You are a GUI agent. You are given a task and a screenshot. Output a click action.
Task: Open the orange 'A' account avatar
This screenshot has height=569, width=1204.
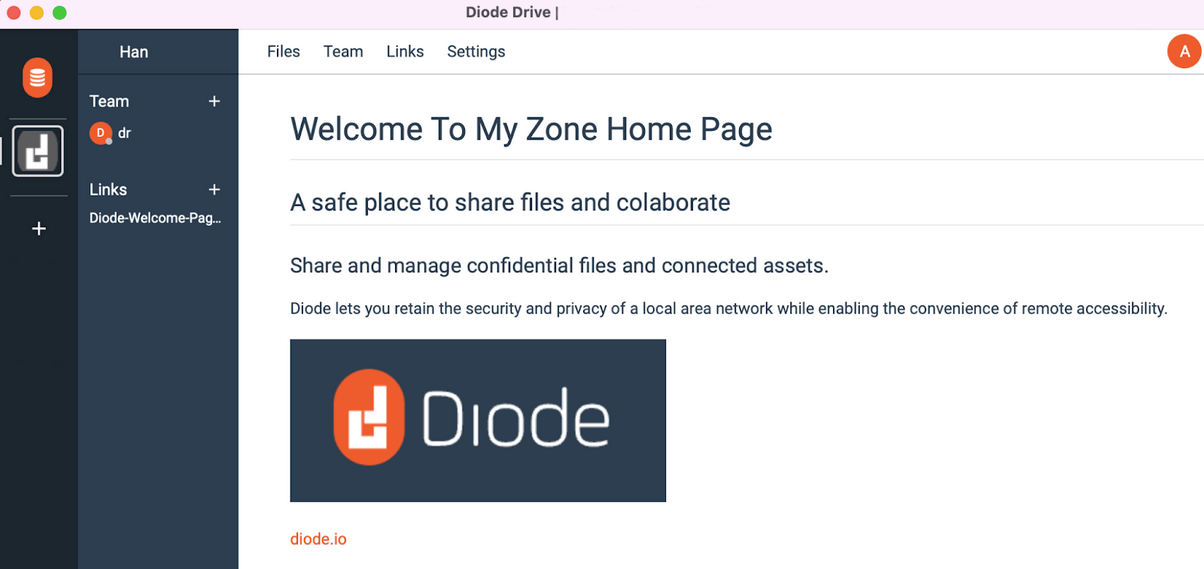point(1184,51)
